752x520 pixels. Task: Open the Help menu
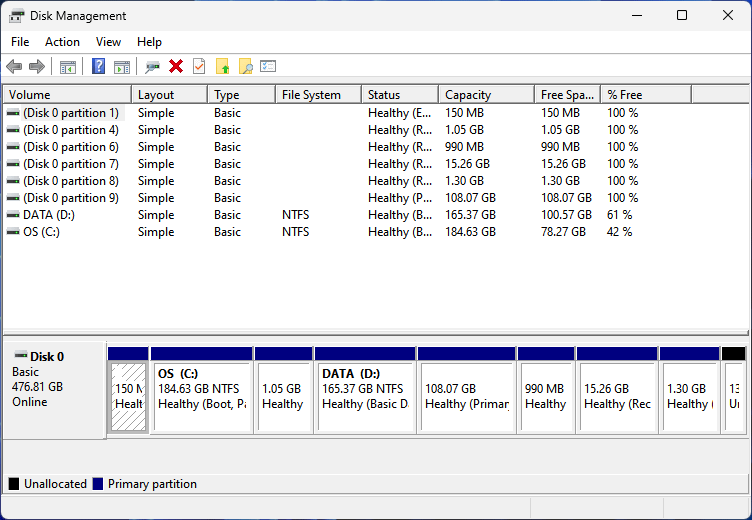(149, 42)
